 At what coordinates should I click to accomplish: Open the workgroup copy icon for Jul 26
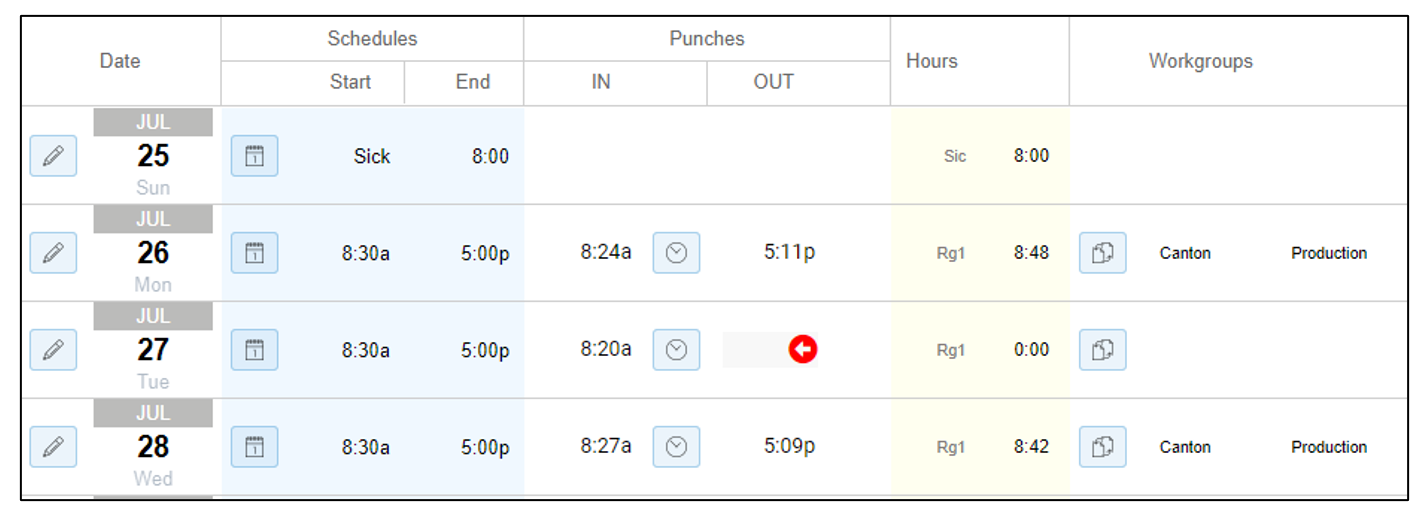(1103, 253)
